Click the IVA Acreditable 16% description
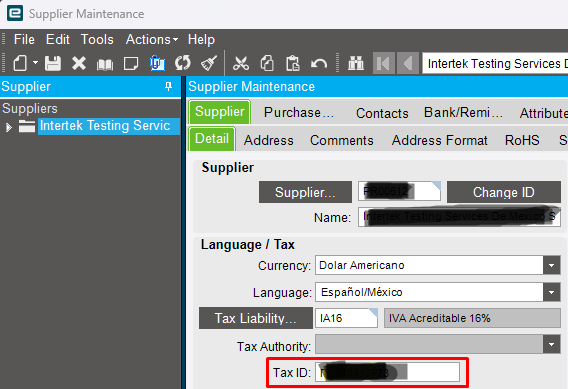The height and width of the screenshot is (389, 568). coord(472,318)
